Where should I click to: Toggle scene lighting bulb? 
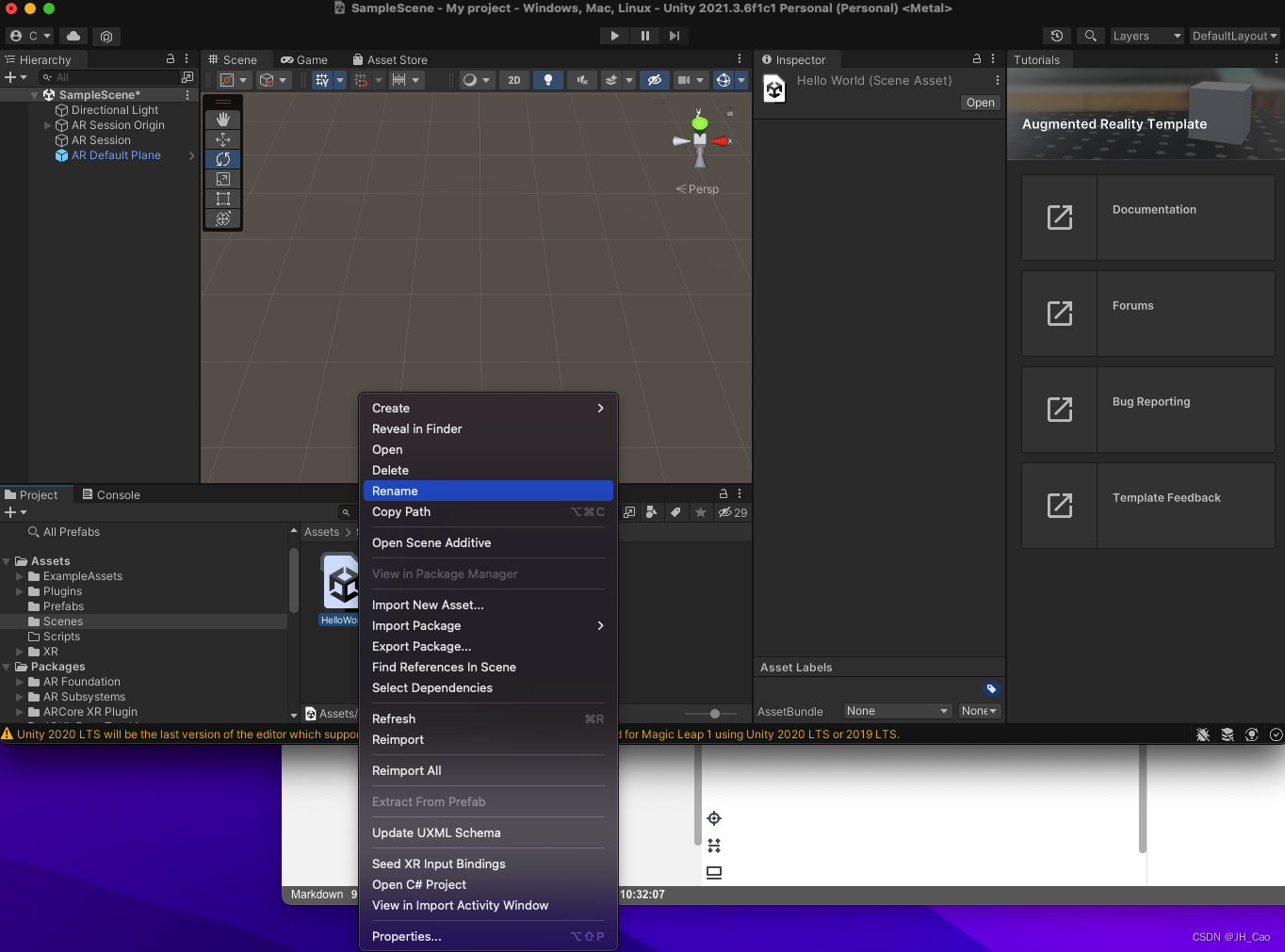pos(548,80)
